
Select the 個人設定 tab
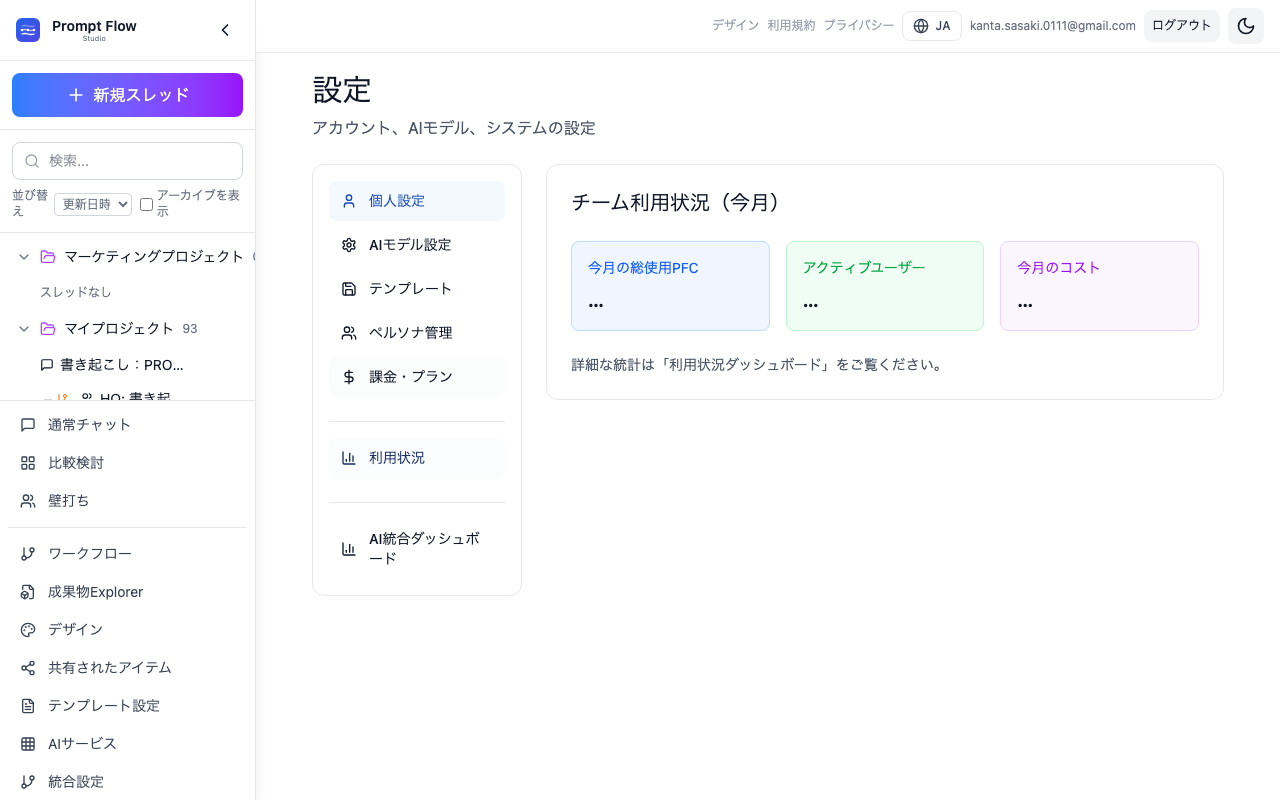pos(417,201)
